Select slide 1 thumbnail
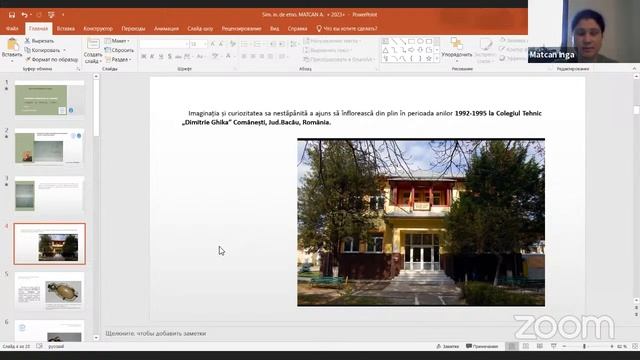The width and height of the screenshot is (640, 360). (49, 99)
